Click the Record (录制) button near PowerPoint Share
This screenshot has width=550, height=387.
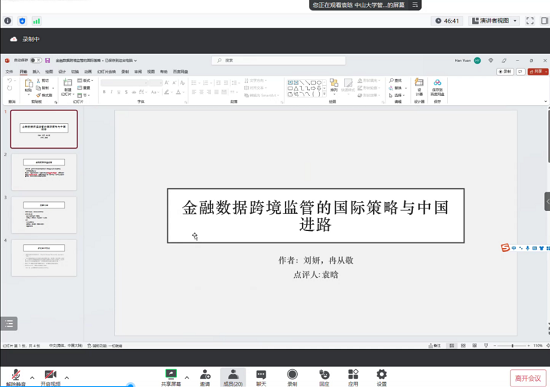505,71
